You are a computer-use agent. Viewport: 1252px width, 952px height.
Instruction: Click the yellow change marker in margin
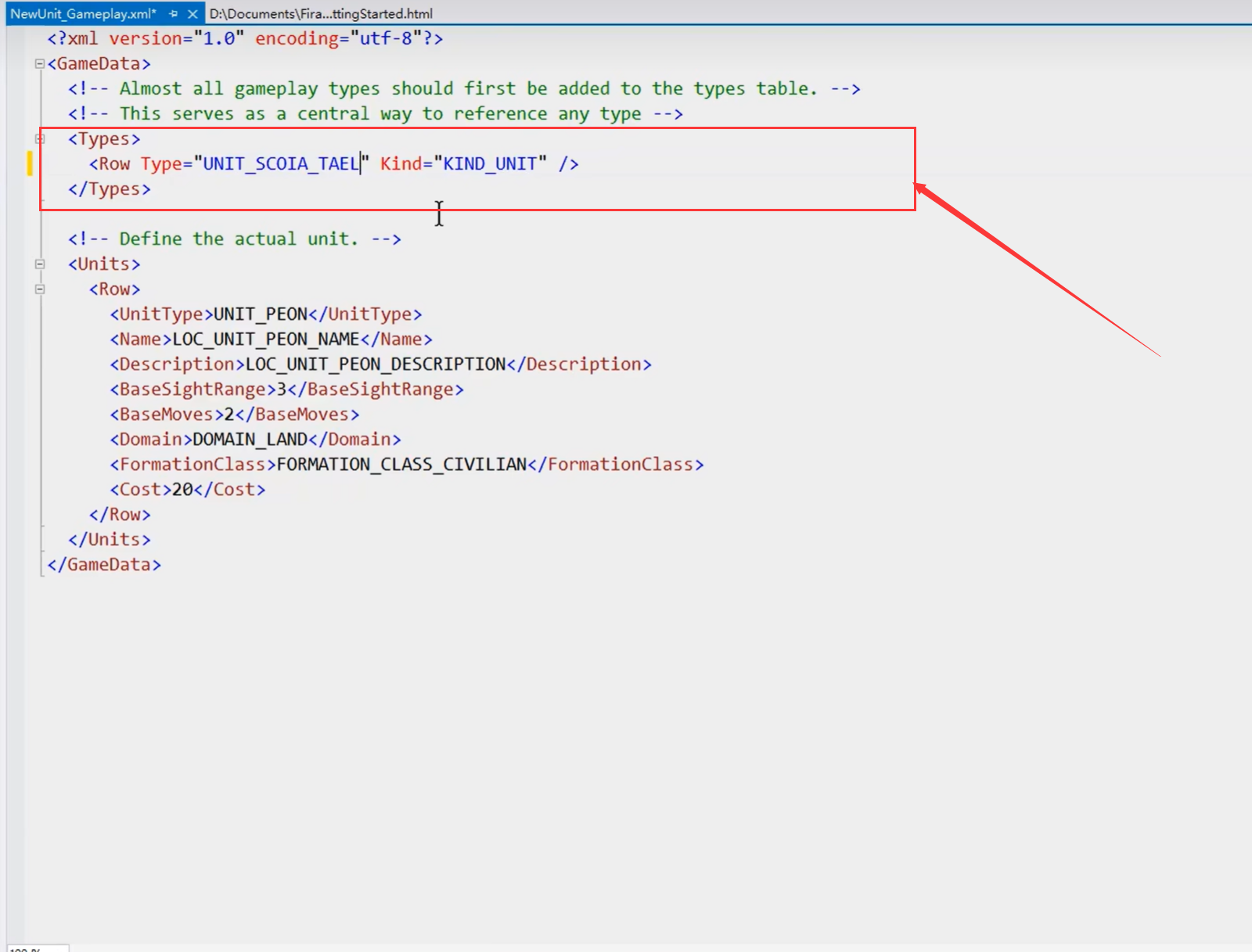[x=30, y=163]
